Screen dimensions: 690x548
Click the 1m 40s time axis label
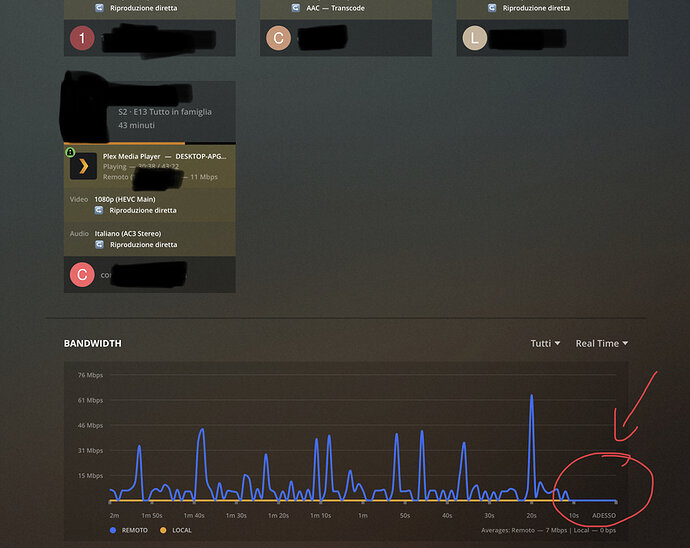pyautogui.click(x=194, y=515)
